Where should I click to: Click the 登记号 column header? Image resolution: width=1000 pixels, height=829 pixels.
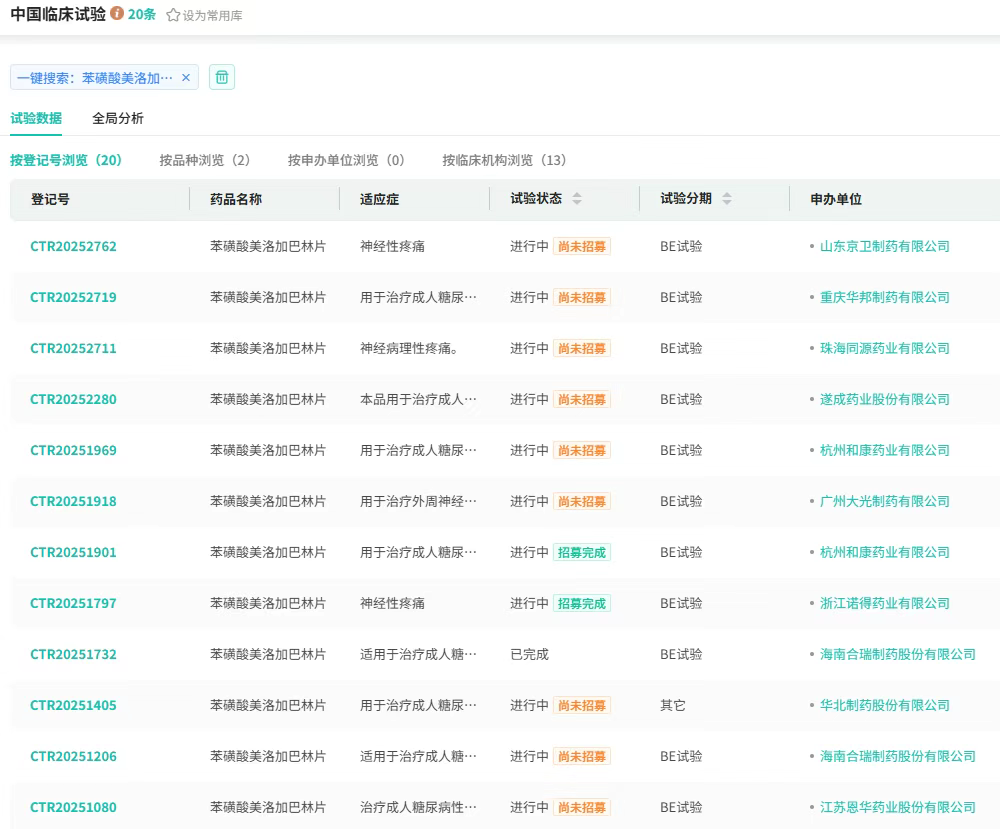(x=50, y=199)
